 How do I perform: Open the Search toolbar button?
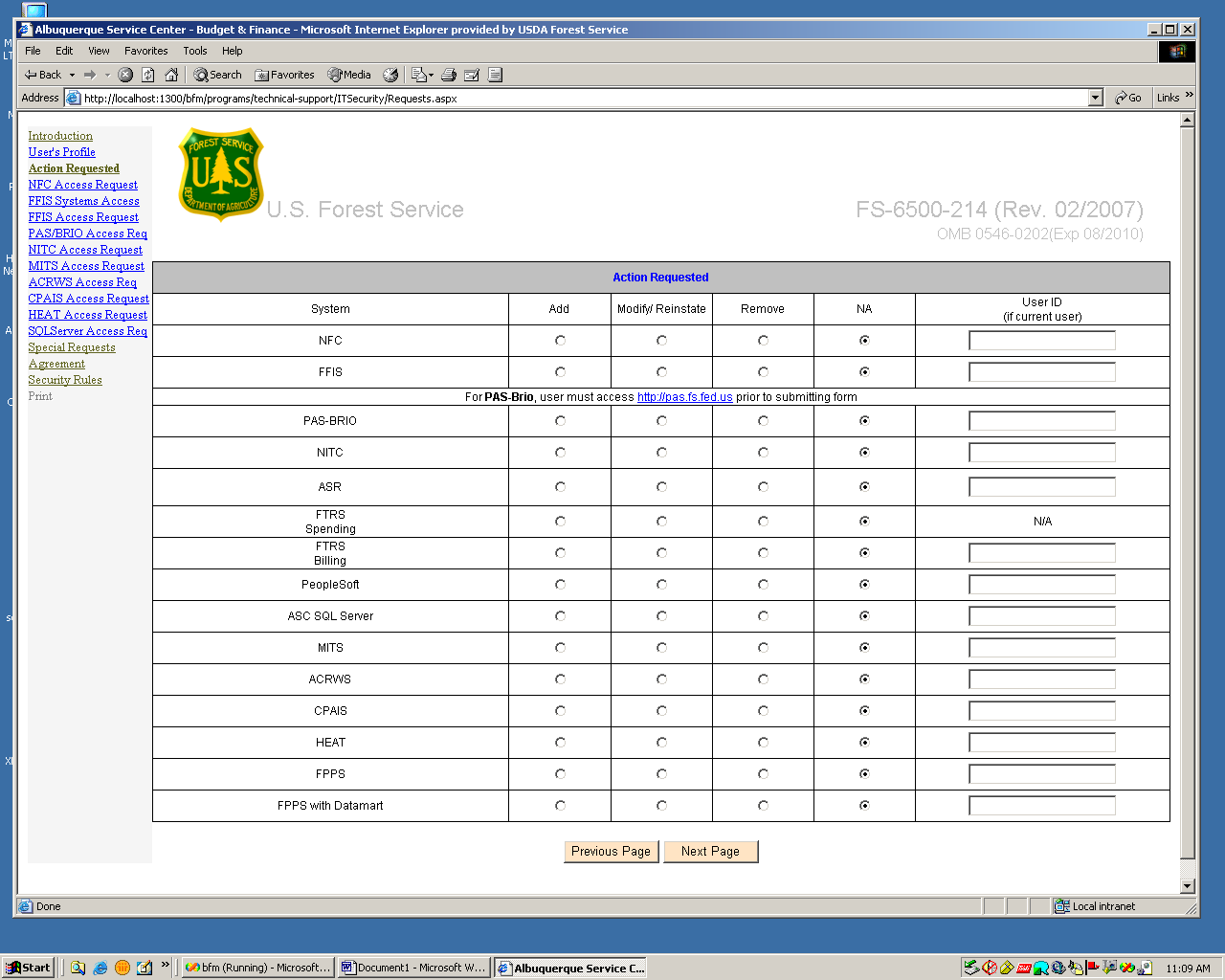pyautogui.click(x=217, y=75)
